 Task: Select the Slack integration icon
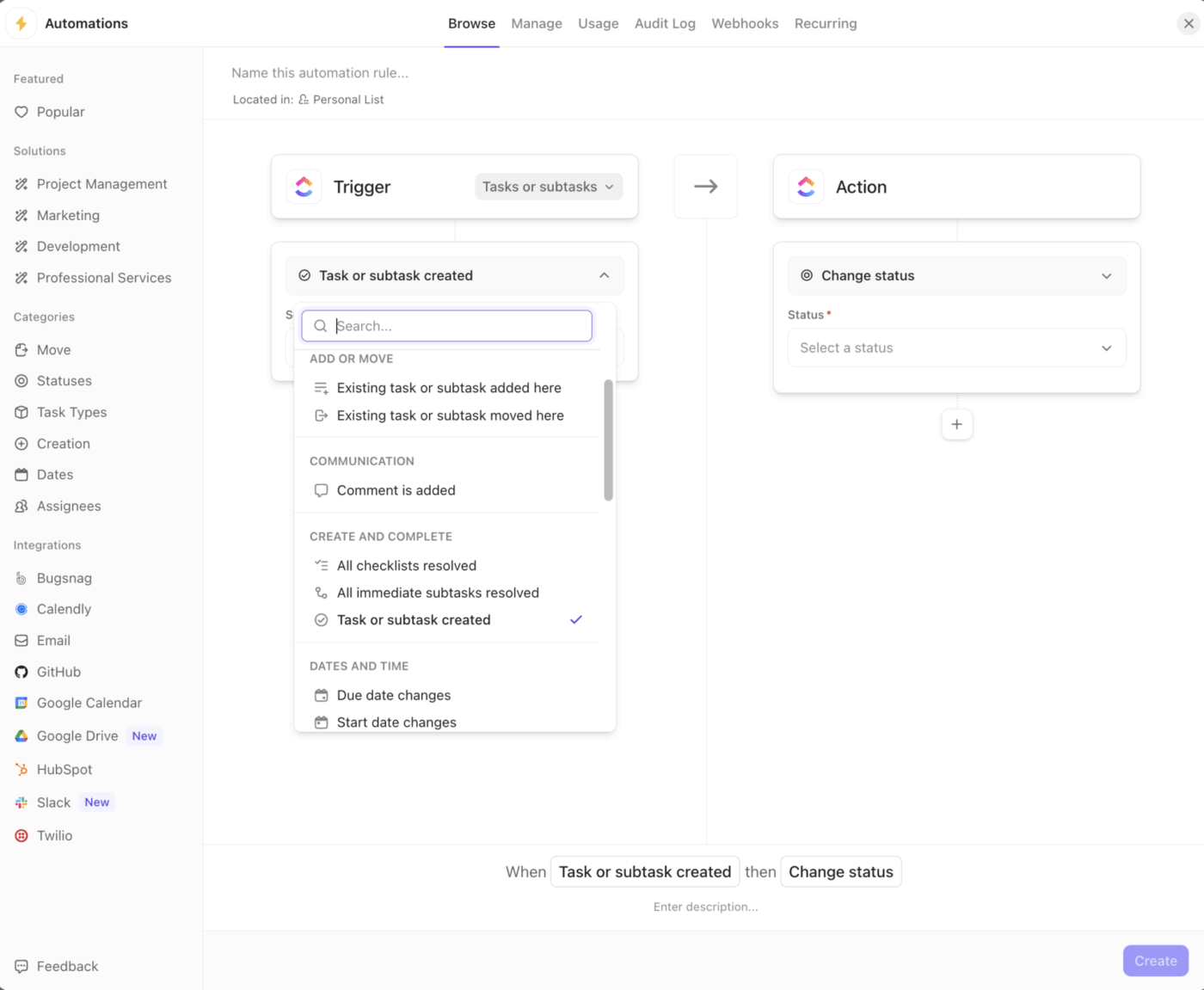pos(21,802)
